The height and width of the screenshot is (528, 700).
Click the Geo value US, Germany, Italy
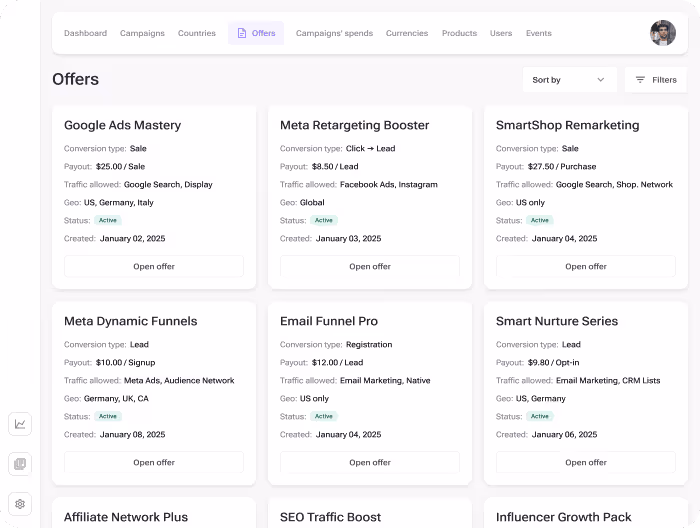119,203
